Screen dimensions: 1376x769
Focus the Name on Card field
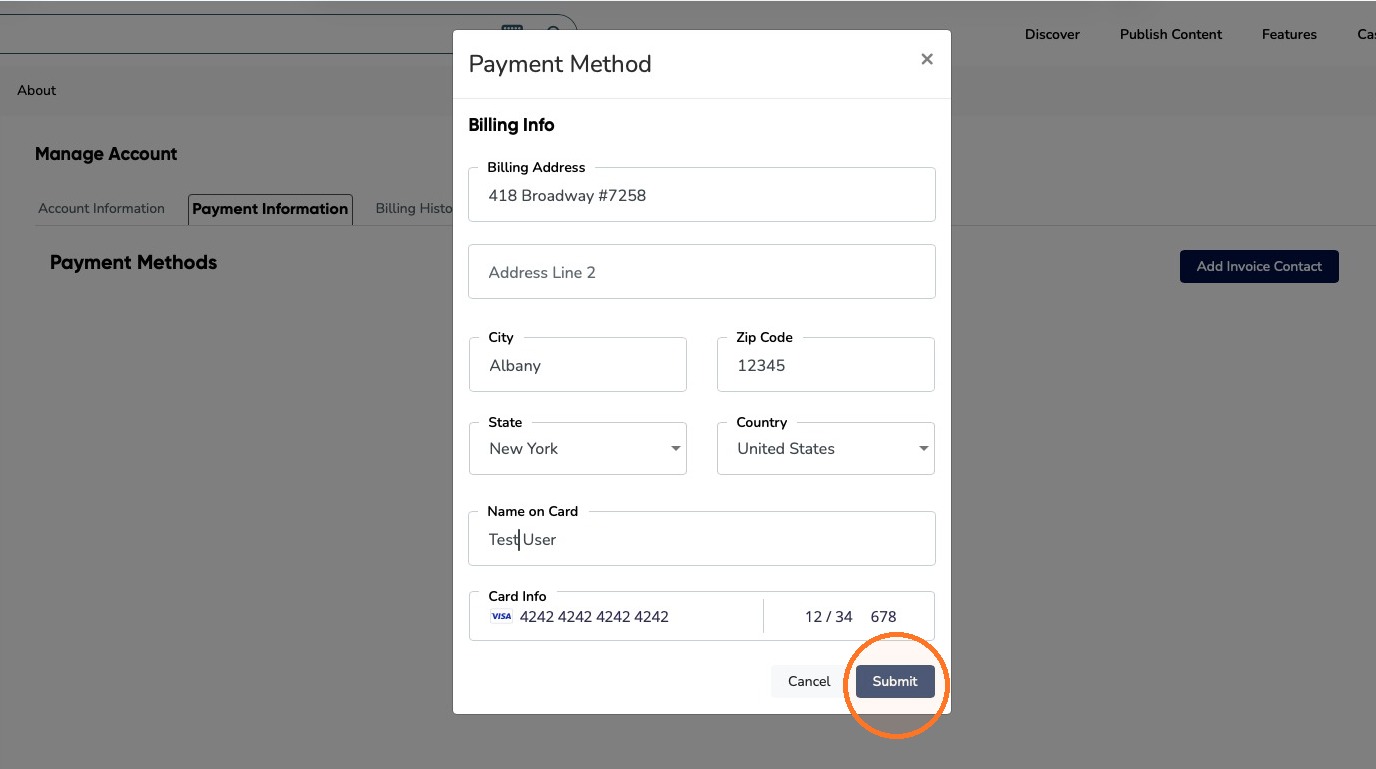(x=702, y=539)
